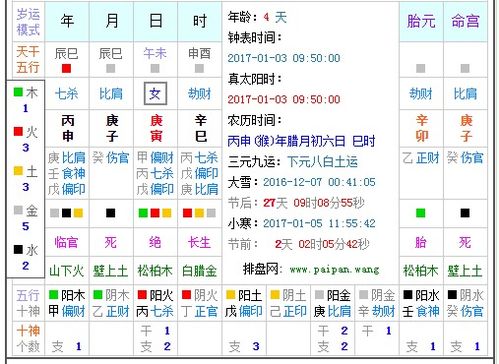Click the 女 gender box in the day column
Screen dimensions: 499x364
click(x=155, y=94)
